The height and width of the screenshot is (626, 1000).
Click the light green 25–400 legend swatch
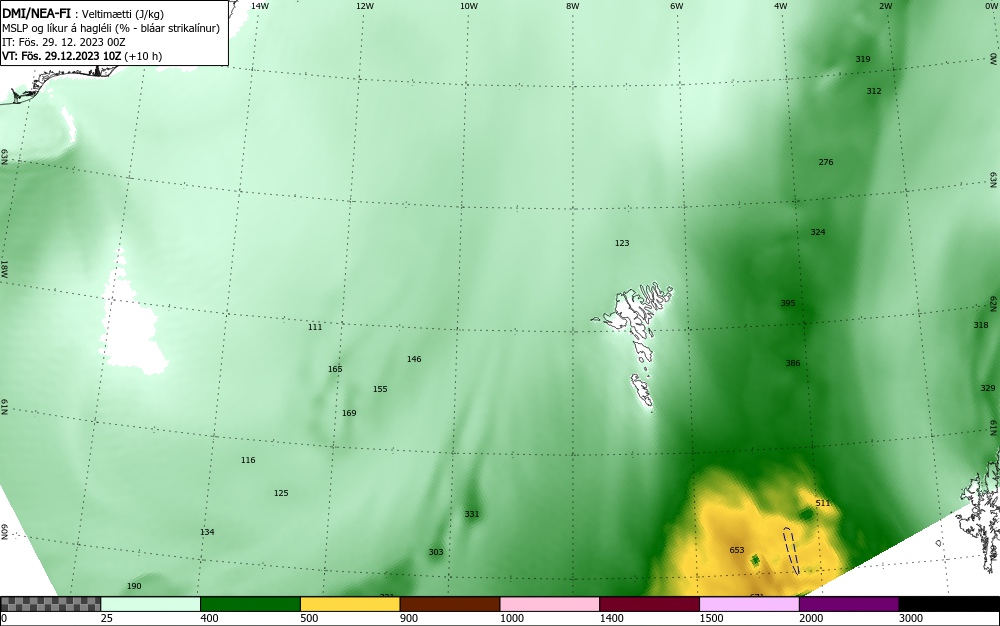click(151, 604)
